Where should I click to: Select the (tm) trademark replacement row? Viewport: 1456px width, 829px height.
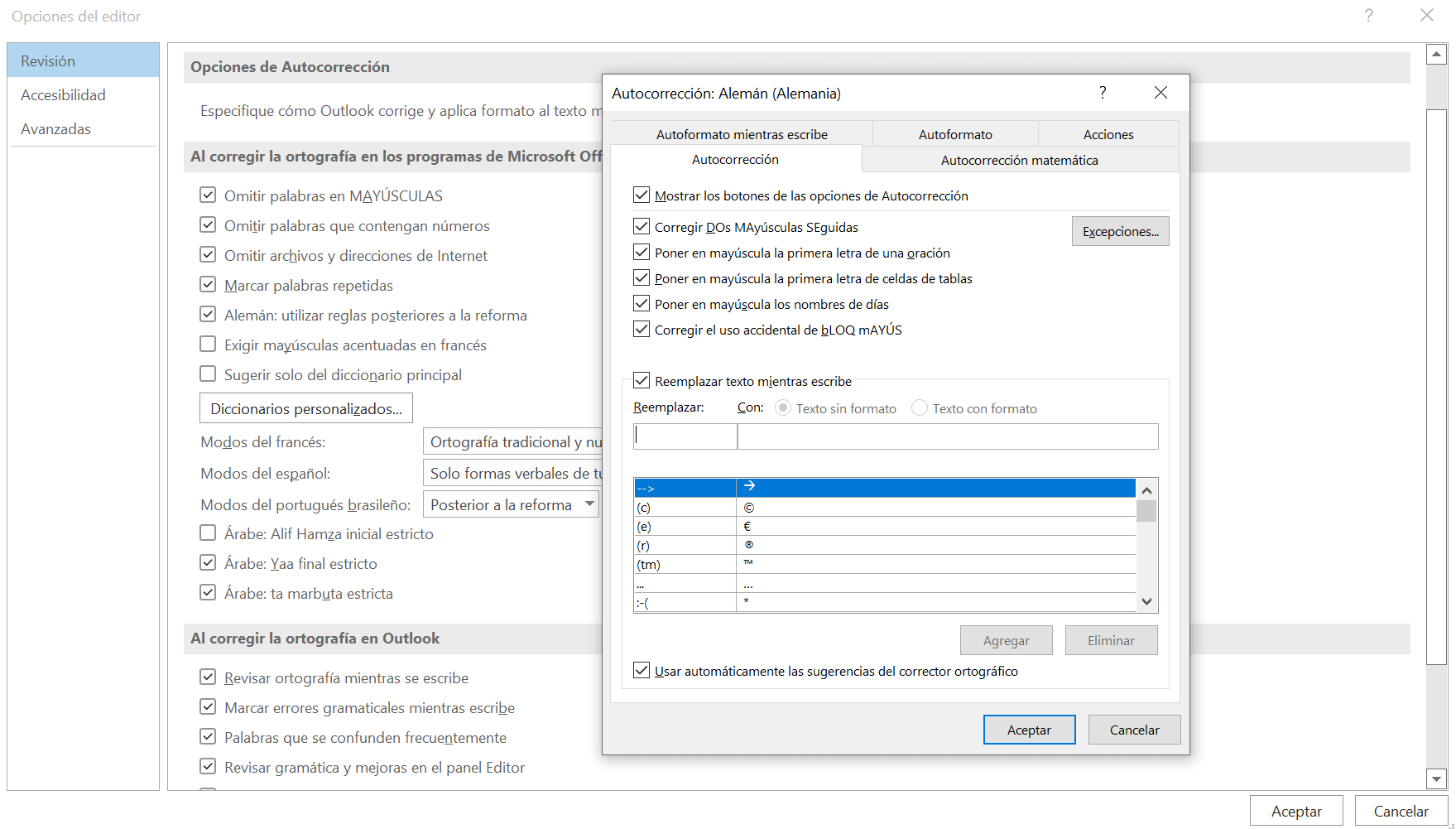coord(885,564)
